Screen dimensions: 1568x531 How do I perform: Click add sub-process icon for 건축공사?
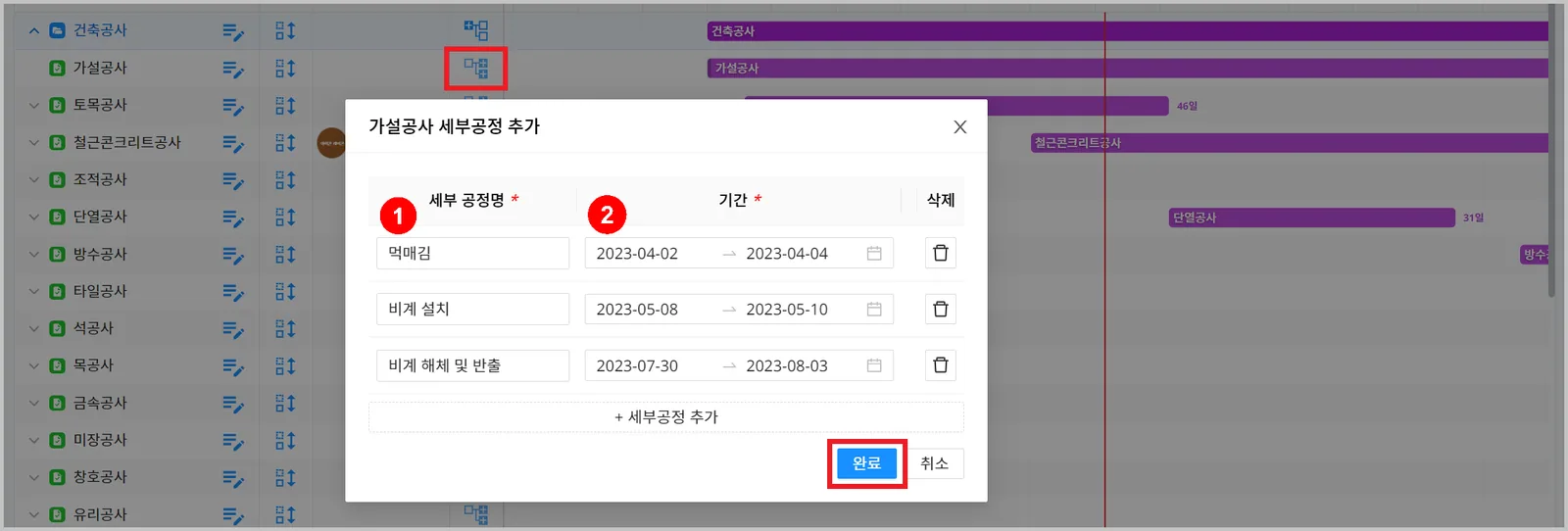point(476,30)
